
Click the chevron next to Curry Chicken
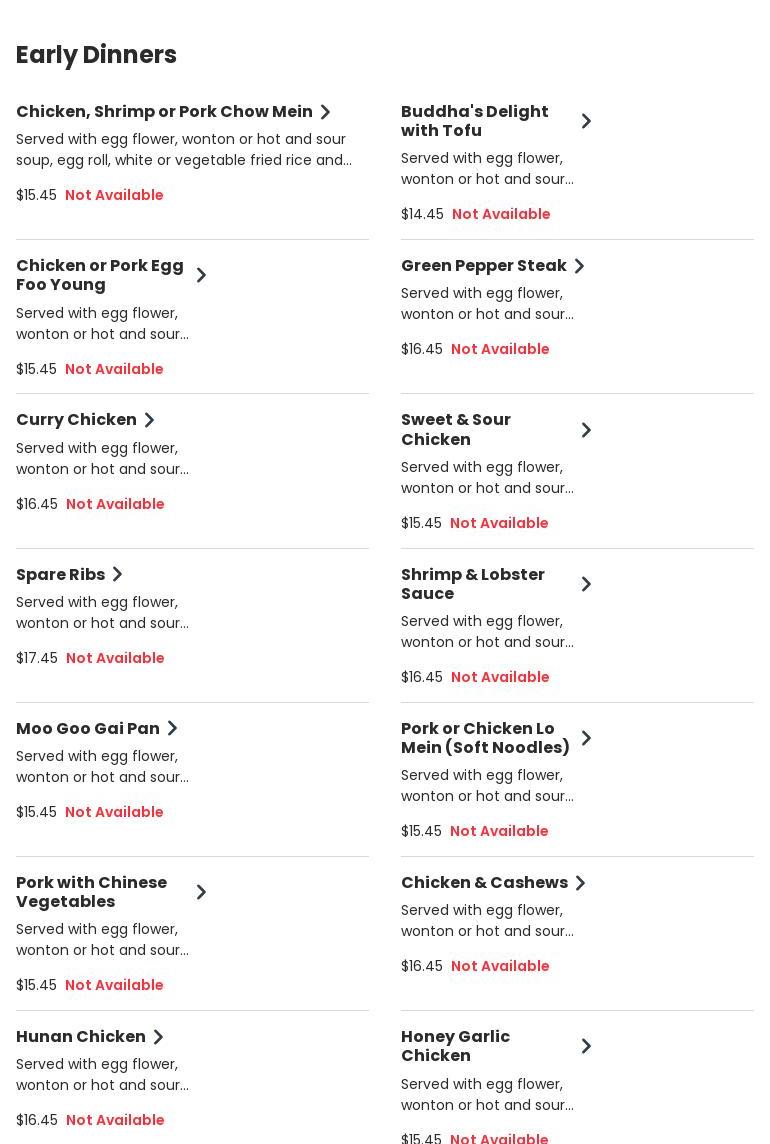(x=149, y=420)
